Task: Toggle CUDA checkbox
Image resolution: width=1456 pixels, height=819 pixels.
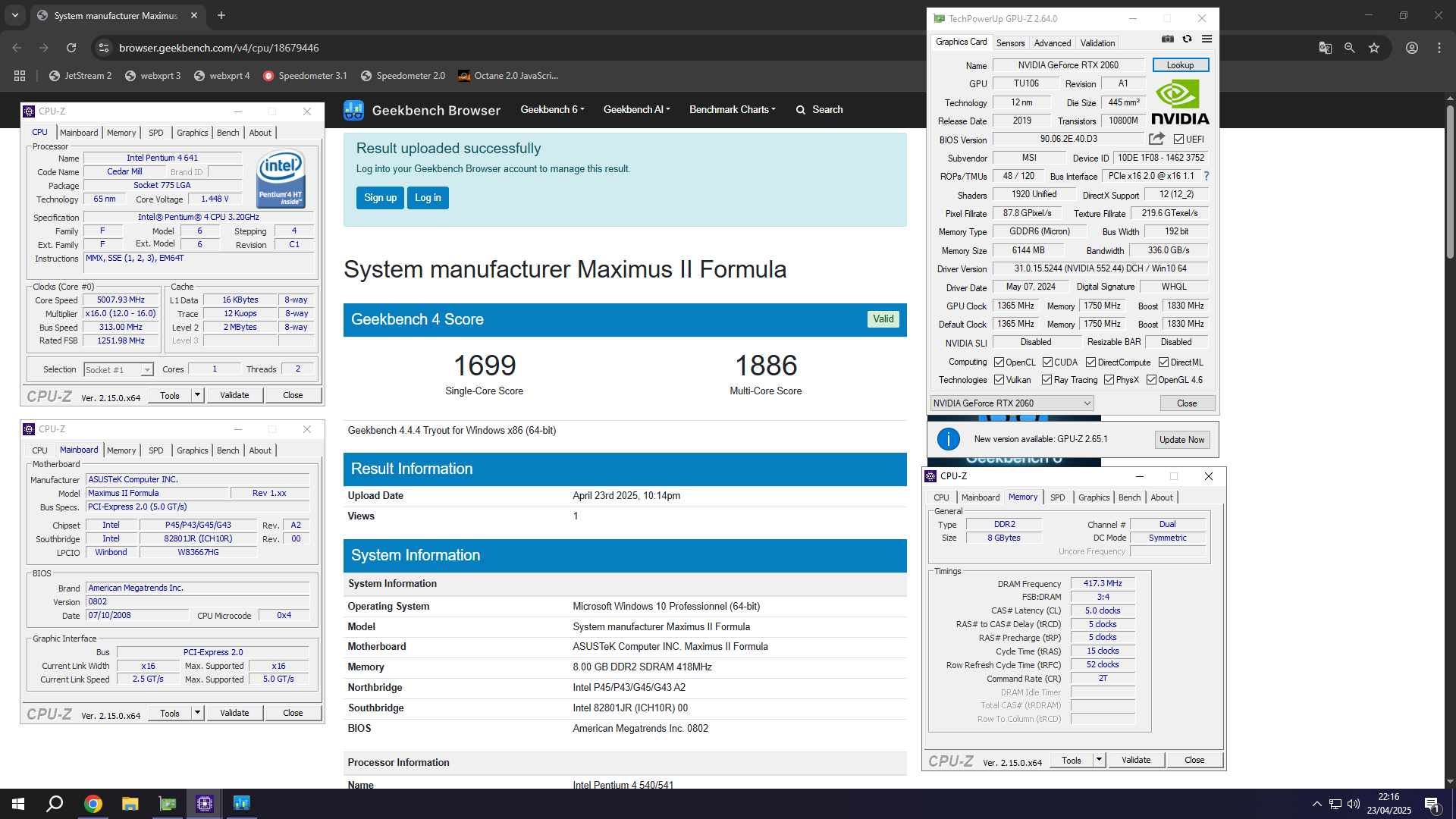Action: point(1047,362)
